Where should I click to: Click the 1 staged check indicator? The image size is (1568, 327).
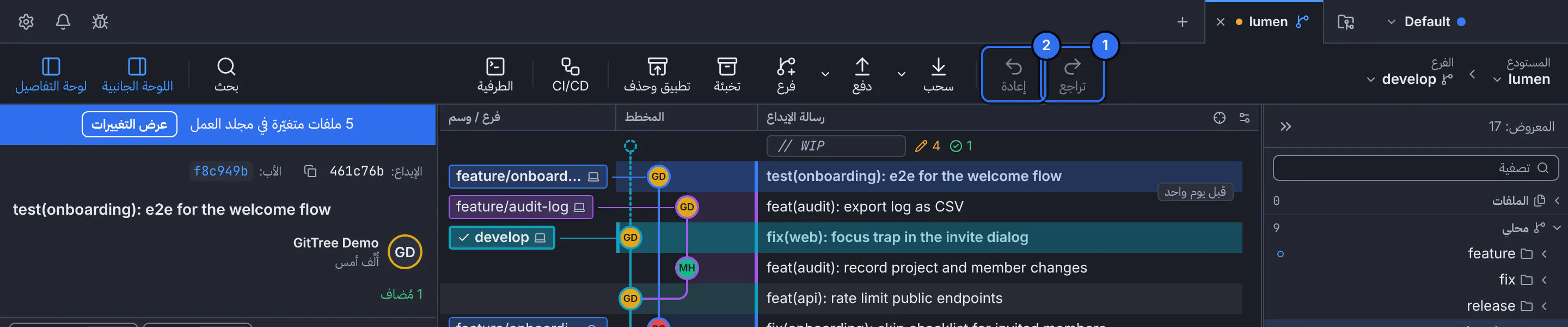[961, 146]
